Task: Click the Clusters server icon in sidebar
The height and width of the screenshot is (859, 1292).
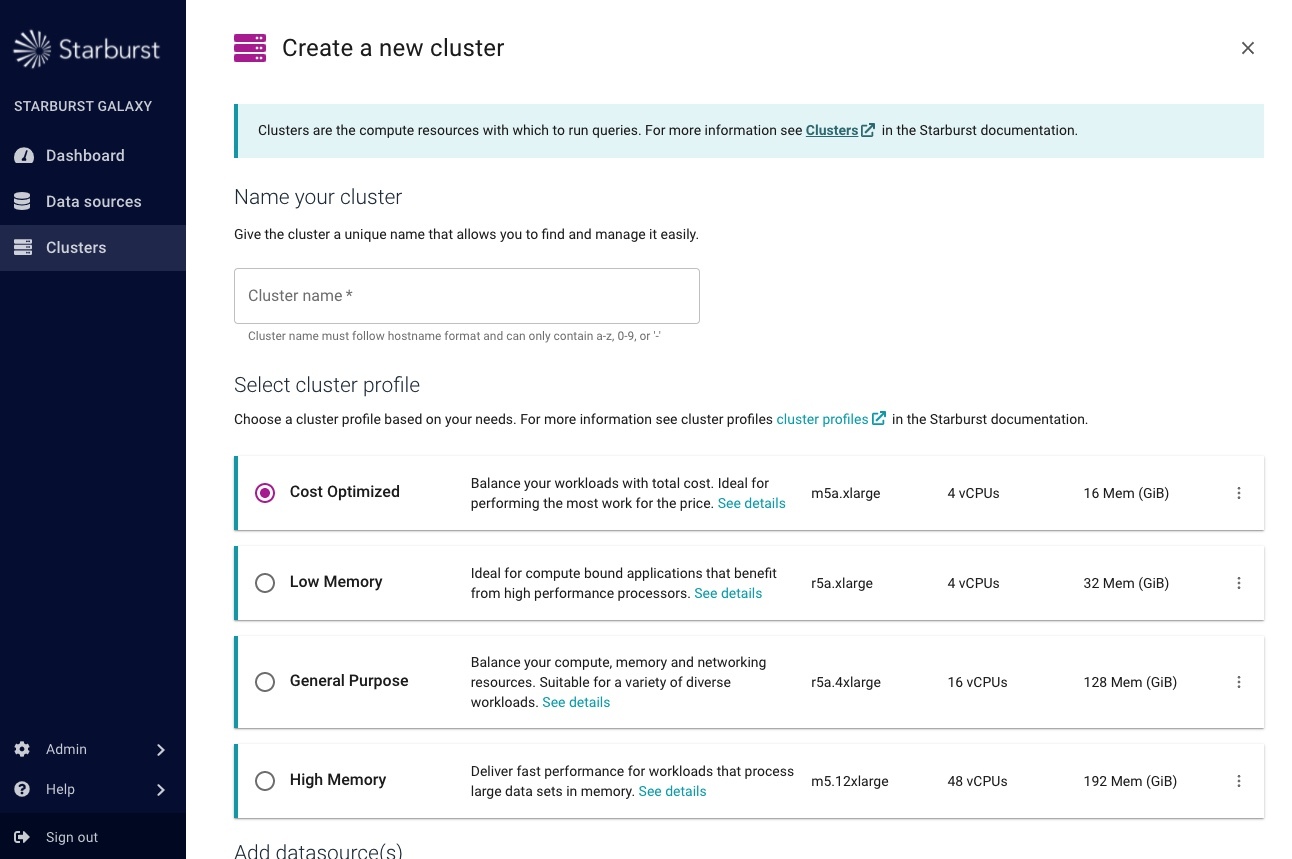Action: coord(23,248)
